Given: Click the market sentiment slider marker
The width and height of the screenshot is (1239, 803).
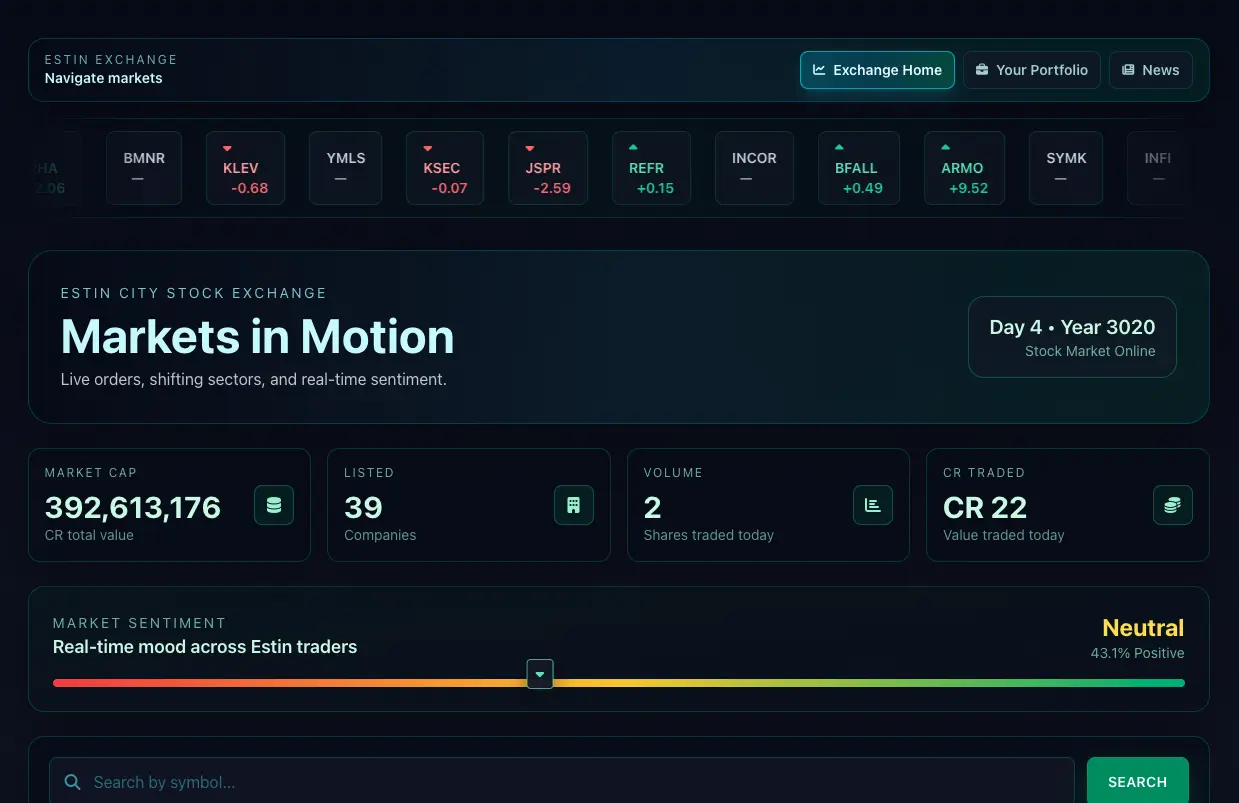Looking at the screenshot, I should tap(540, 674).
